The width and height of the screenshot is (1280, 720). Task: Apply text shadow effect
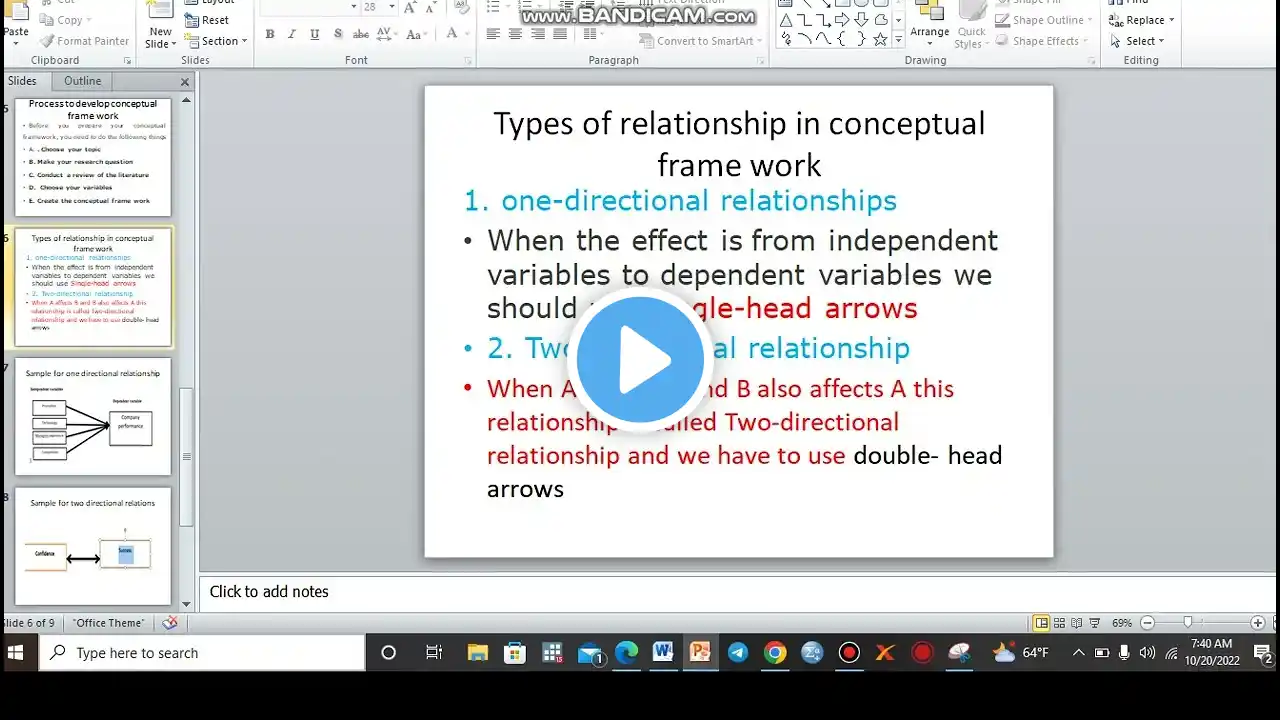[x=337, y=34]
